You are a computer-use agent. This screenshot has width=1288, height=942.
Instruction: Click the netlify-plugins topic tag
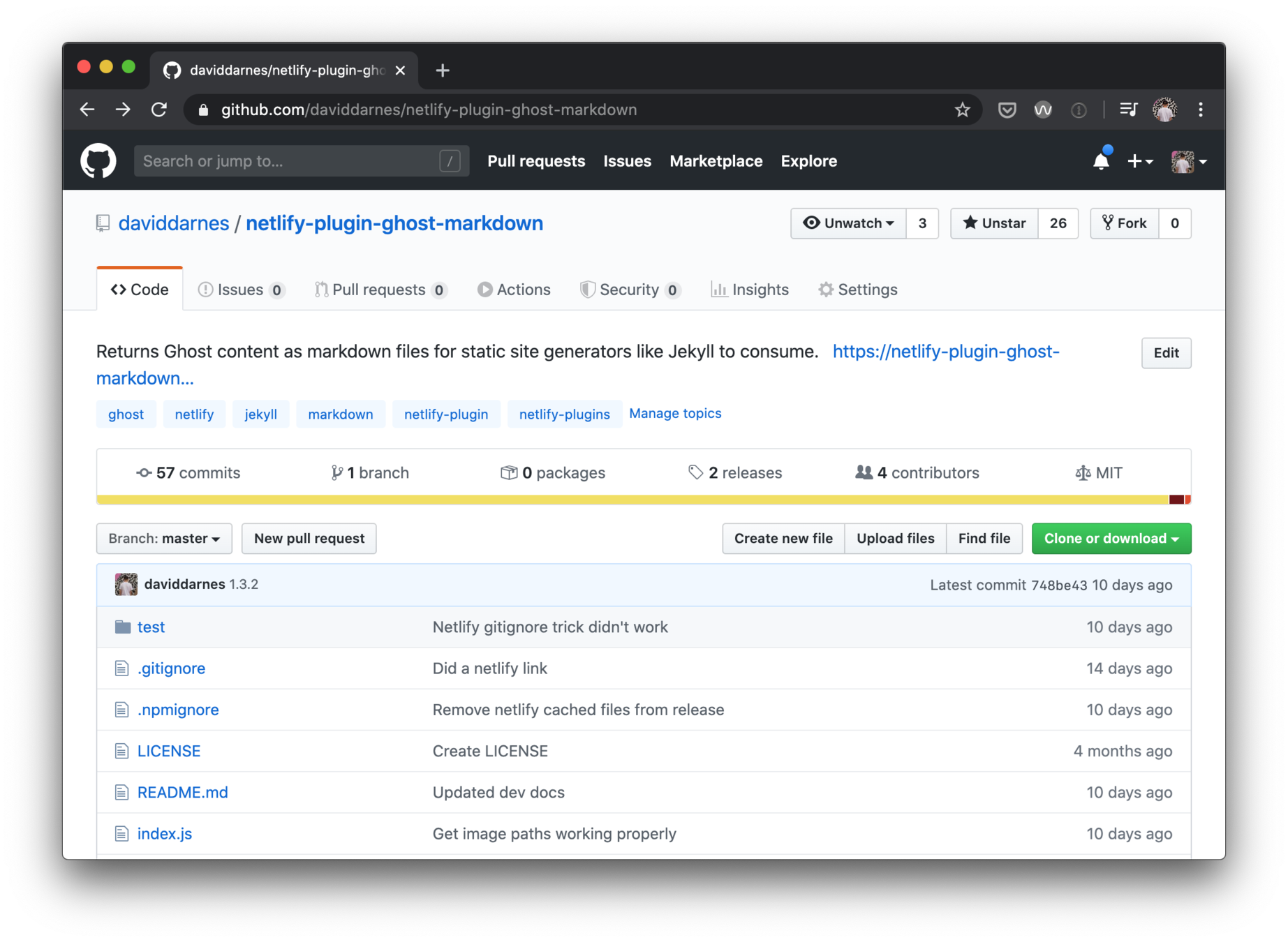(x=564, y=414)
